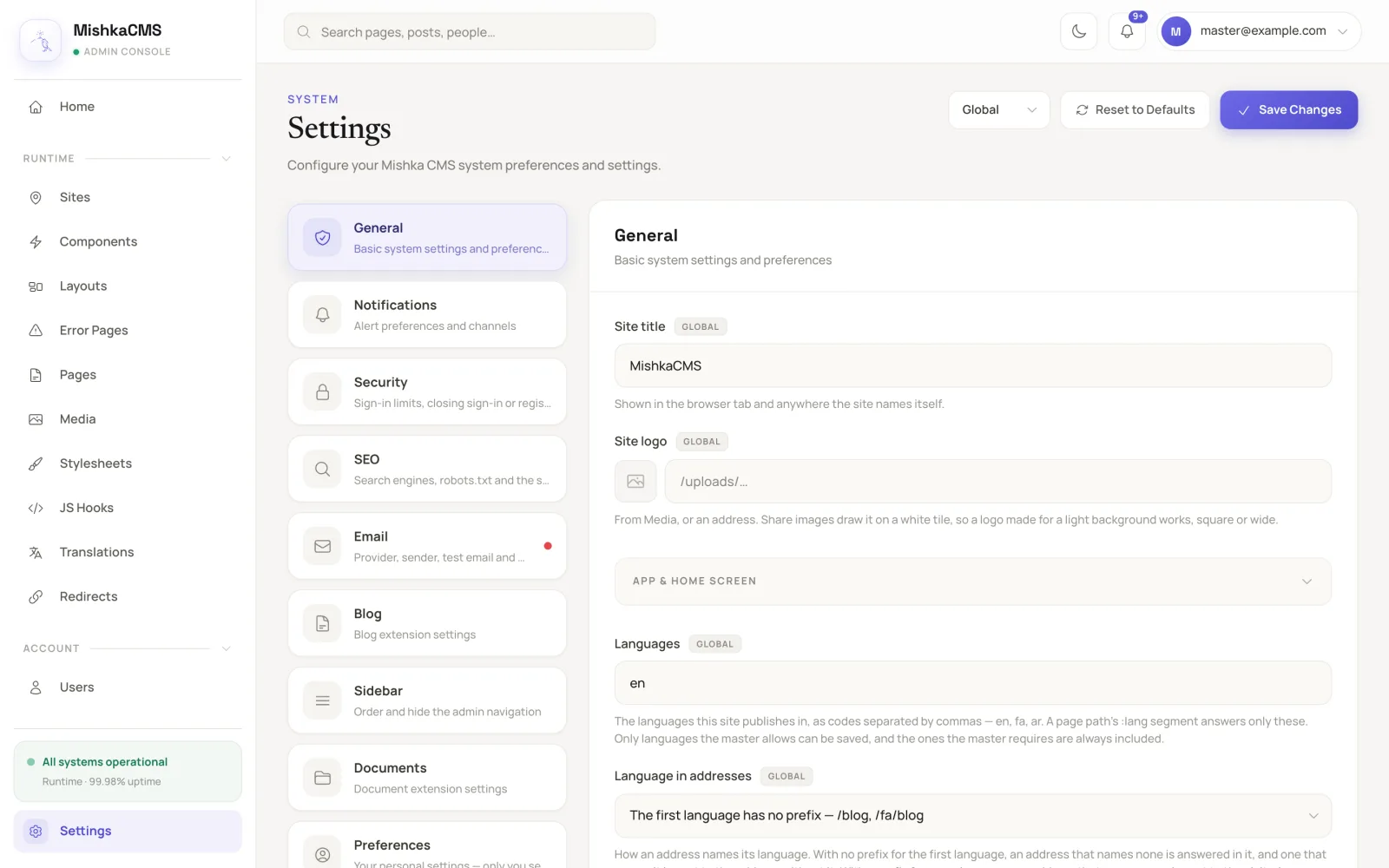Viewport: 1389px width, 868px height.
Task: Click the Users person icon
Action: (36, 687)
